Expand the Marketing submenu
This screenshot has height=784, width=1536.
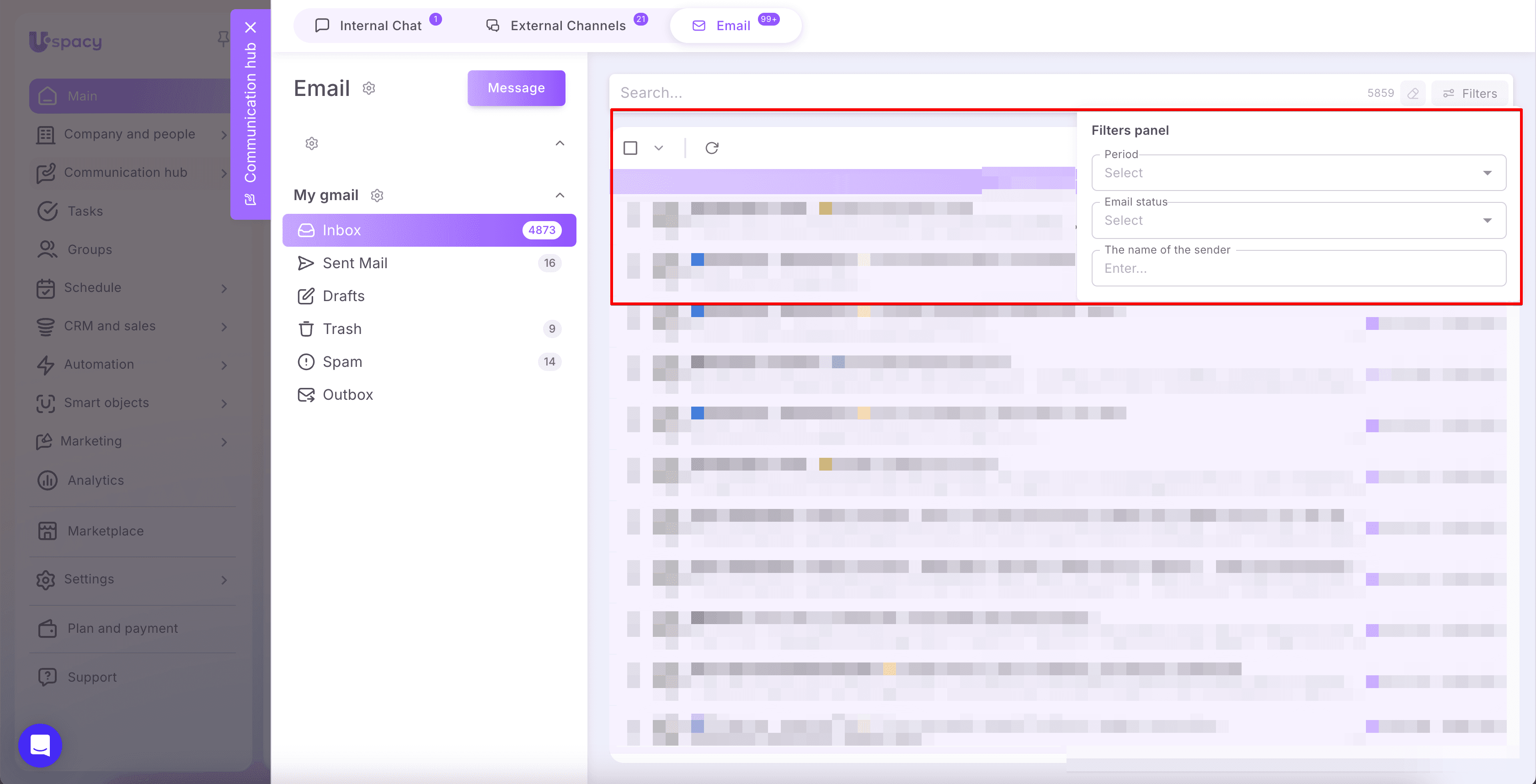[x=224, y=441]
